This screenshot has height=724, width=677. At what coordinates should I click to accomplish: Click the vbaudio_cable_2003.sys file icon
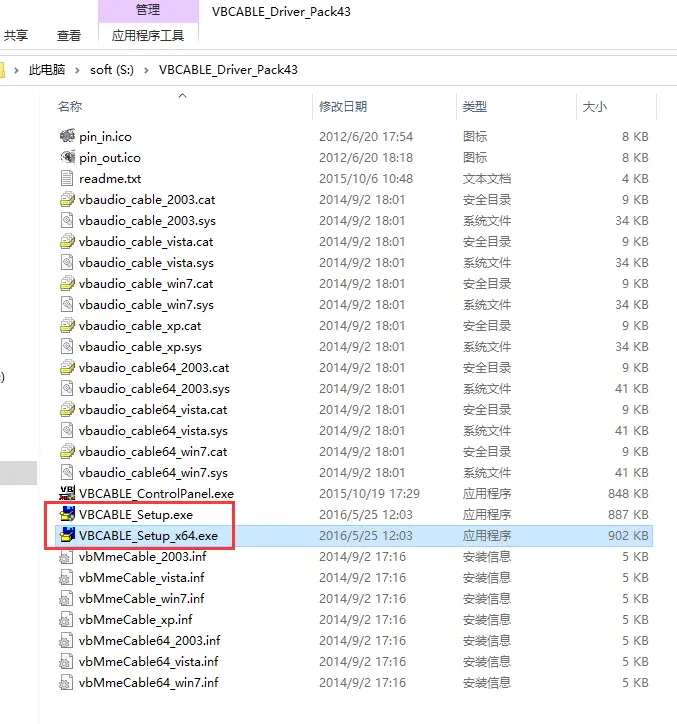coord(67,220)
